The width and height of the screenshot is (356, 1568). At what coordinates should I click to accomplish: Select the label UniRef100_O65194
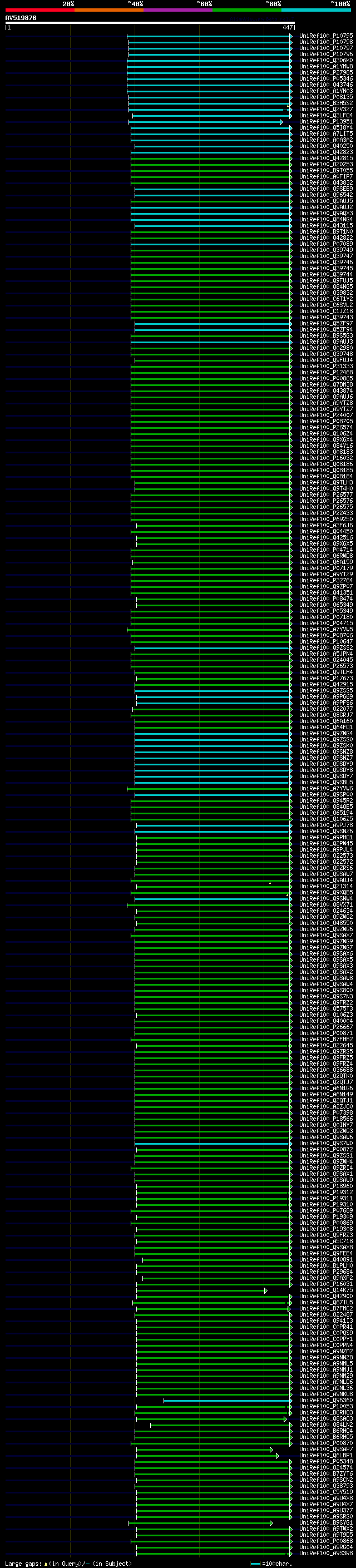point(326,813)
